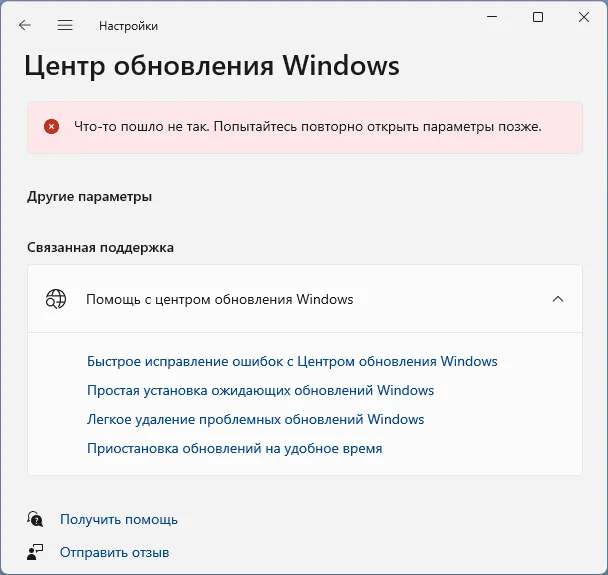Click the Что-то пошло не так error message

[307, 127]
